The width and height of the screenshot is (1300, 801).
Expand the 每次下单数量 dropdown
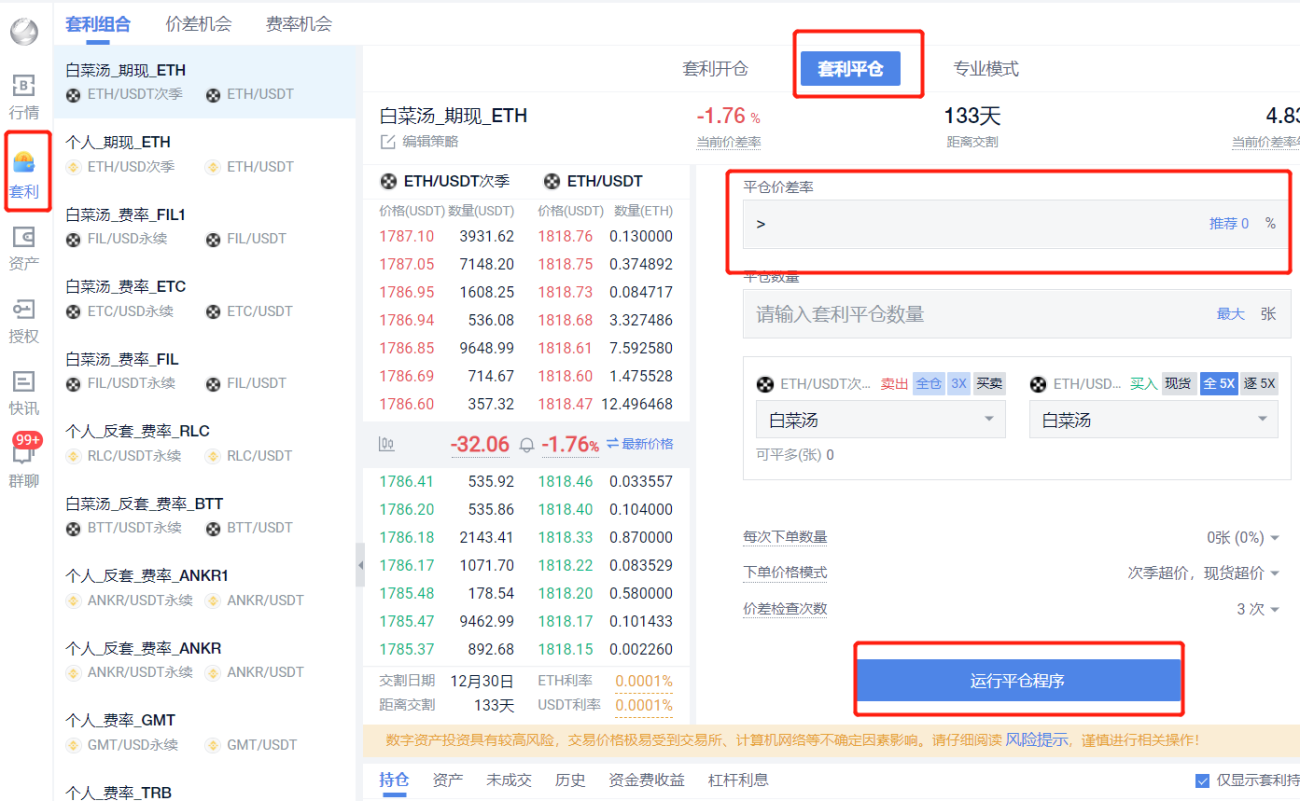1243,538
